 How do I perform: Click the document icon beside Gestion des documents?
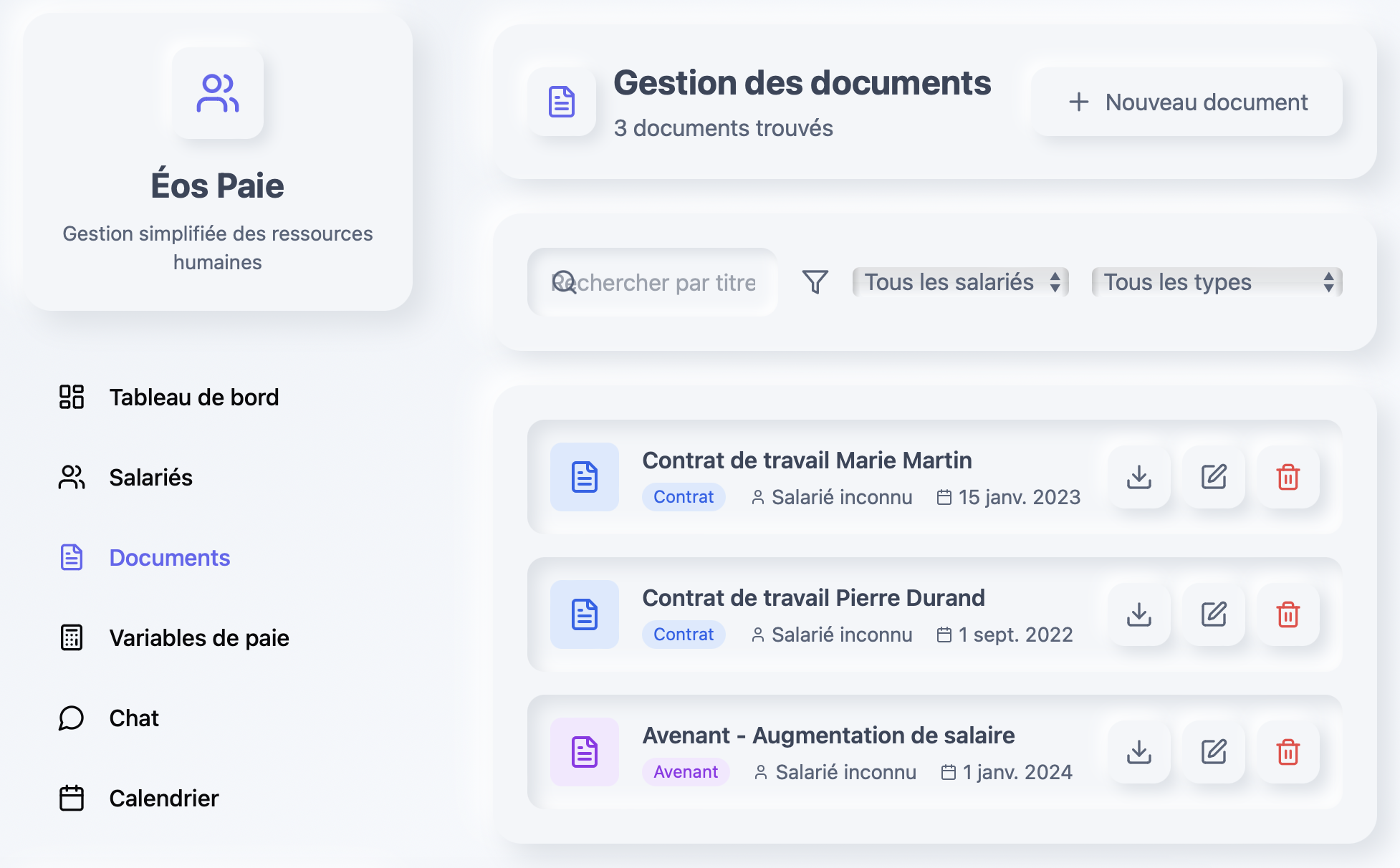pyautogui.click(x=562, y=102)
